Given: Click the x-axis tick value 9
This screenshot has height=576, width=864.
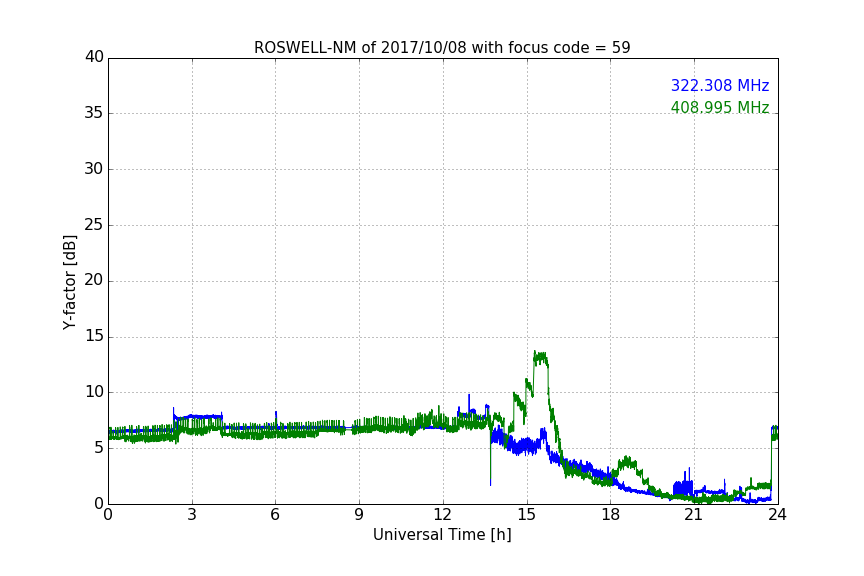Looking at the screenshot, I should [359, 515].
